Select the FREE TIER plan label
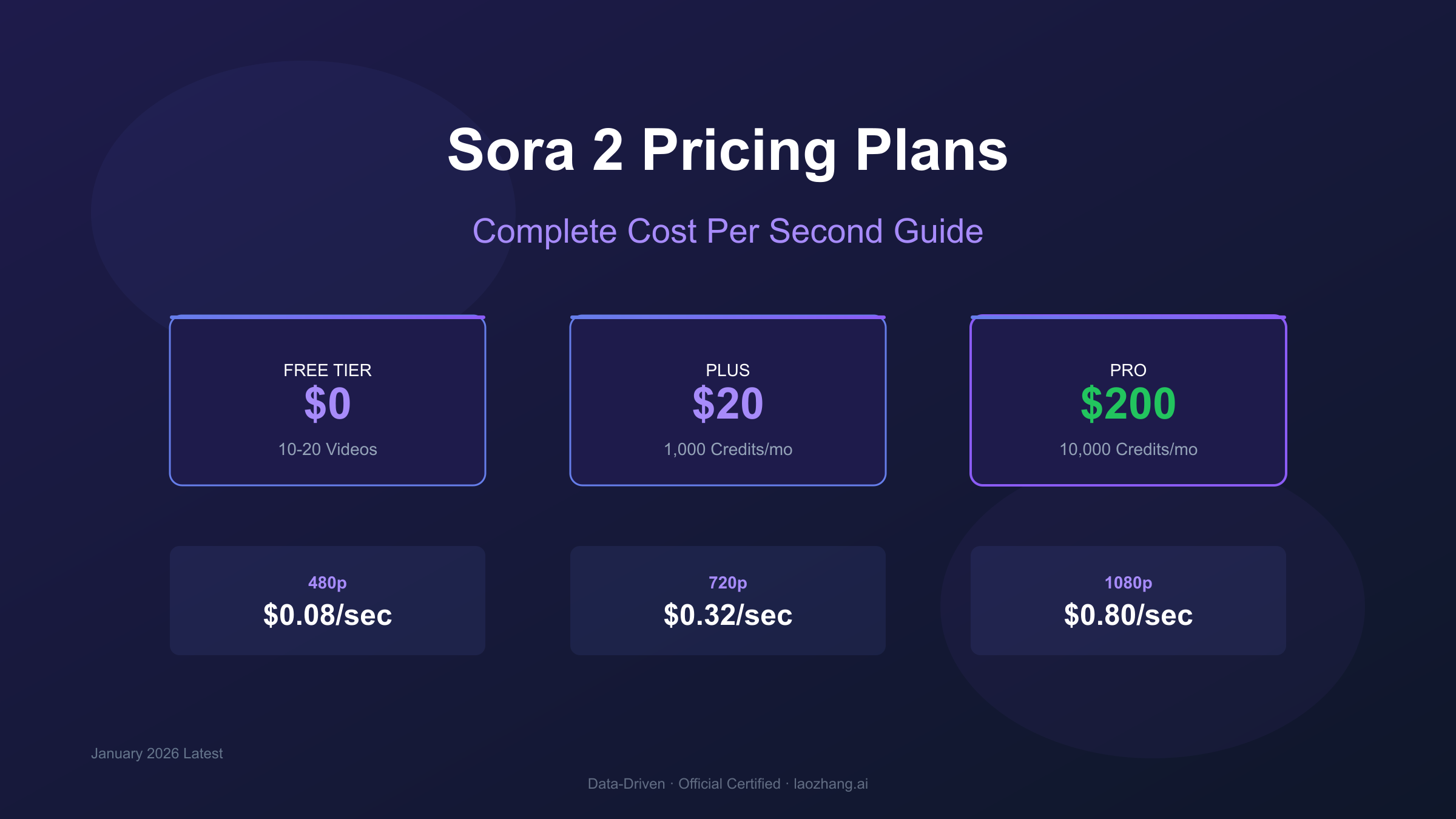1456x819 pixels. click(327, 370)
